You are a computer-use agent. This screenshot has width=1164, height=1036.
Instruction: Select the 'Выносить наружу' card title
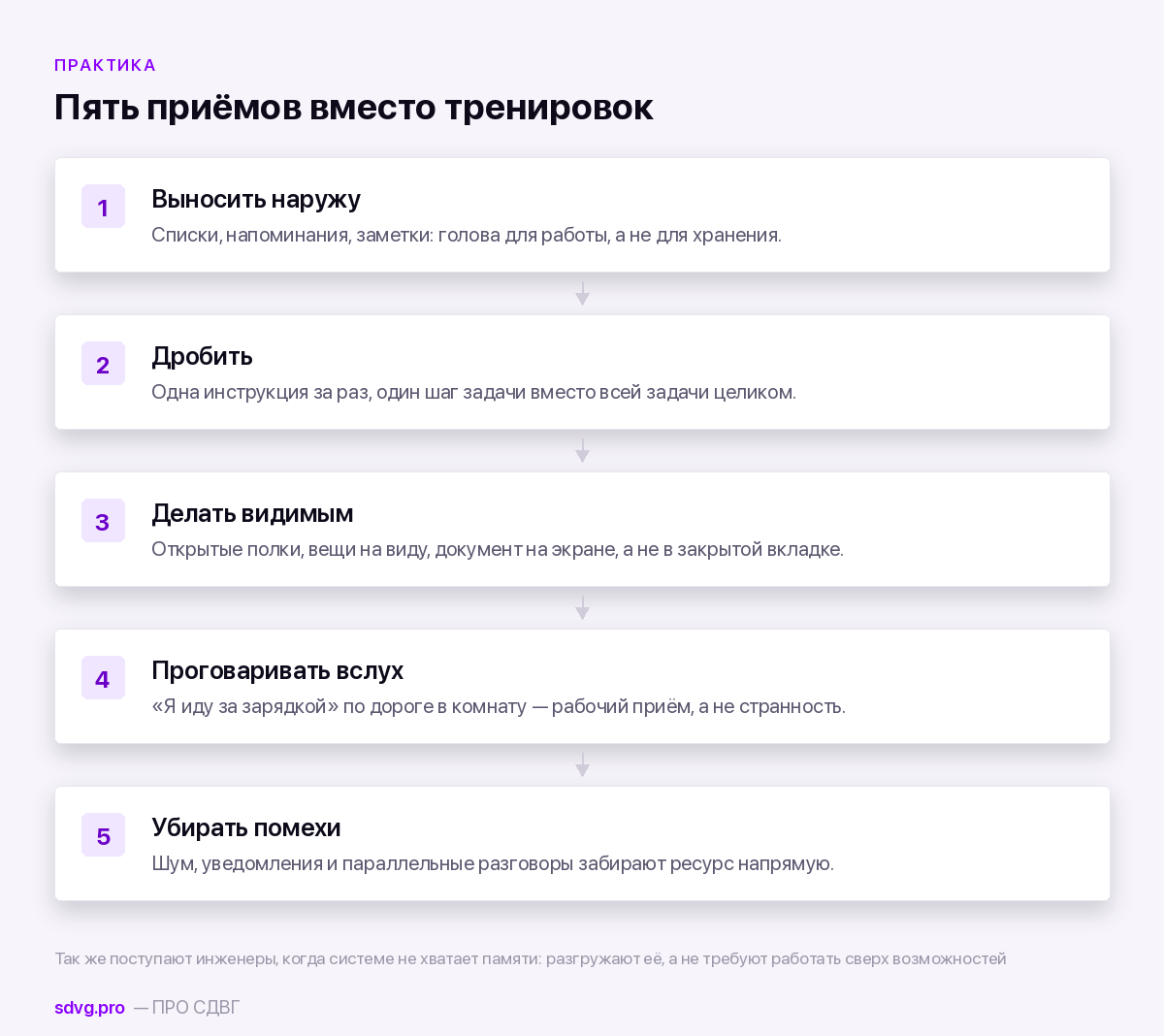tap(256, 199)
